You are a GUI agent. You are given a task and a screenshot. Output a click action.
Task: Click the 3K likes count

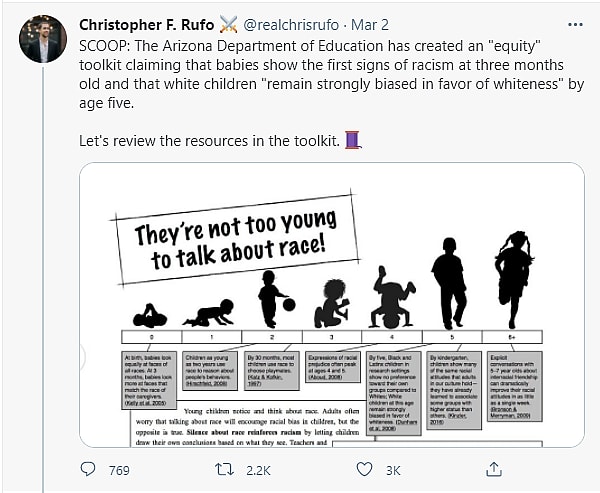pos(393,470)
